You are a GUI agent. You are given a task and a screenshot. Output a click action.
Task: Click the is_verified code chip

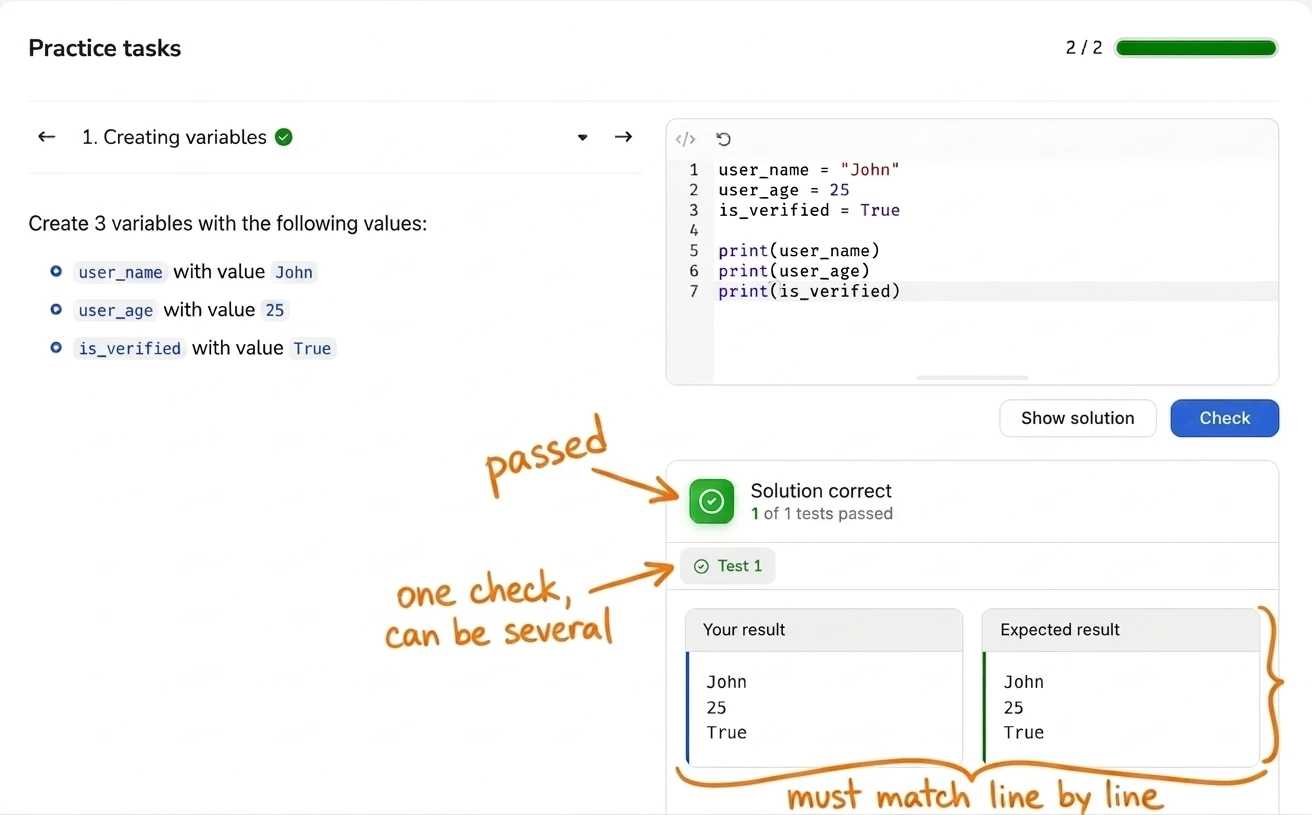click(x=129, y=348)
